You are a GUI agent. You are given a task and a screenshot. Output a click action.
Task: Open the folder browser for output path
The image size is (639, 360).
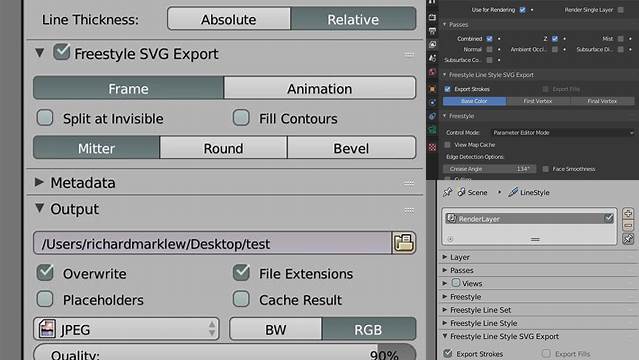(x=403, y=243)
